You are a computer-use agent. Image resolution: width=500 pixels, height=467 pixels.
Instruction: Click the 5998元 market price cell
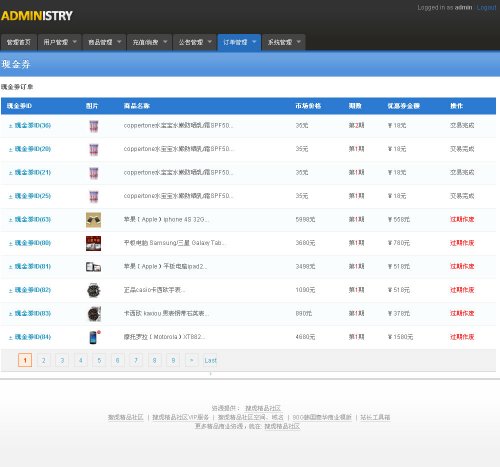[305, 219]
